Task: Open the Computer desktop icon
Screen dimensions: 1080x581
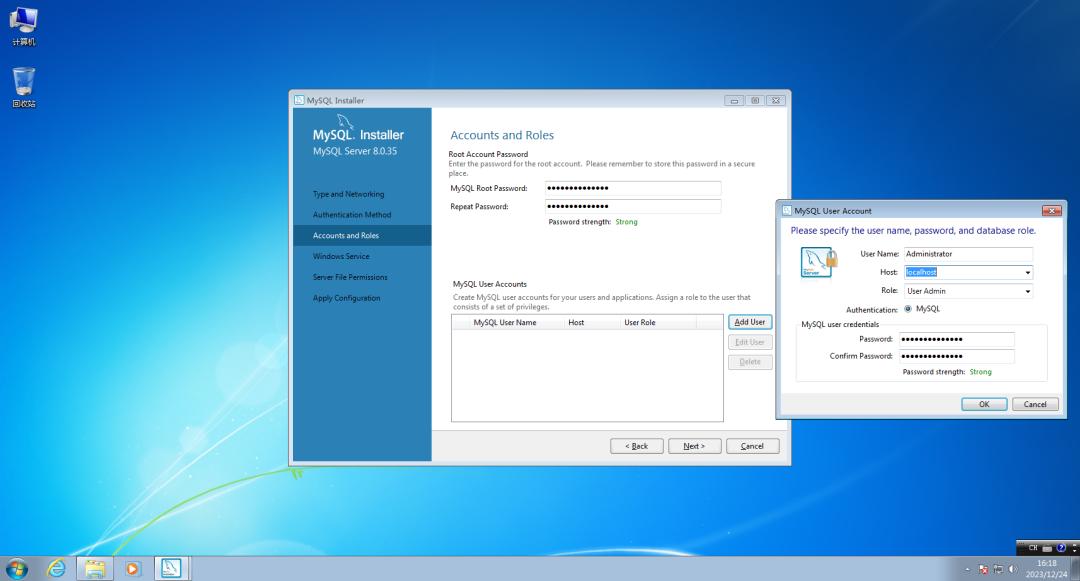Action: [23, 25]
